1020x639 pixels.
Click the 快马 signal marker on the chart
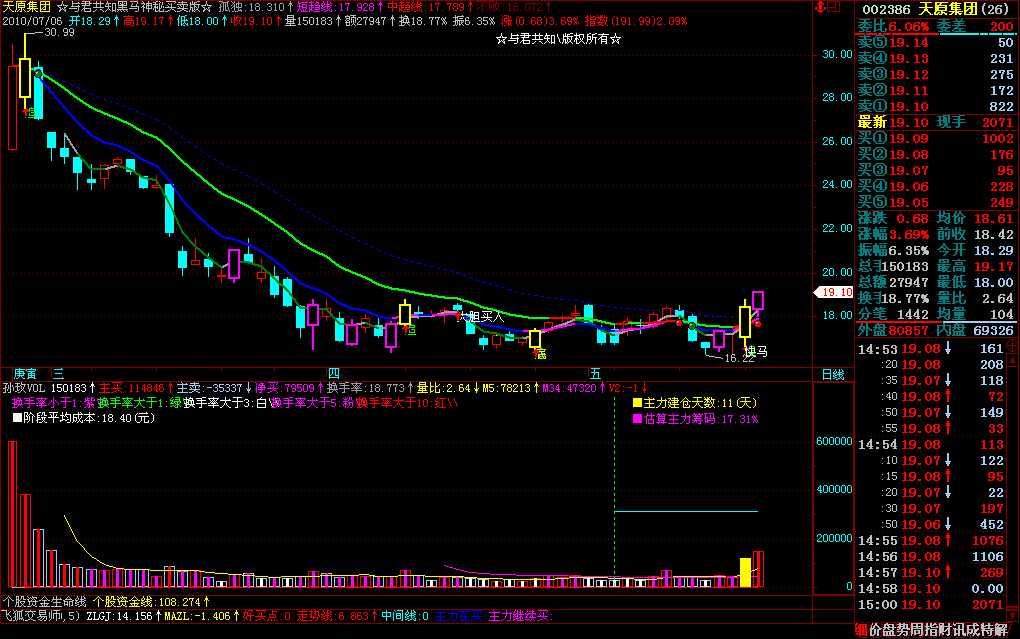click(x=755, y=351)
